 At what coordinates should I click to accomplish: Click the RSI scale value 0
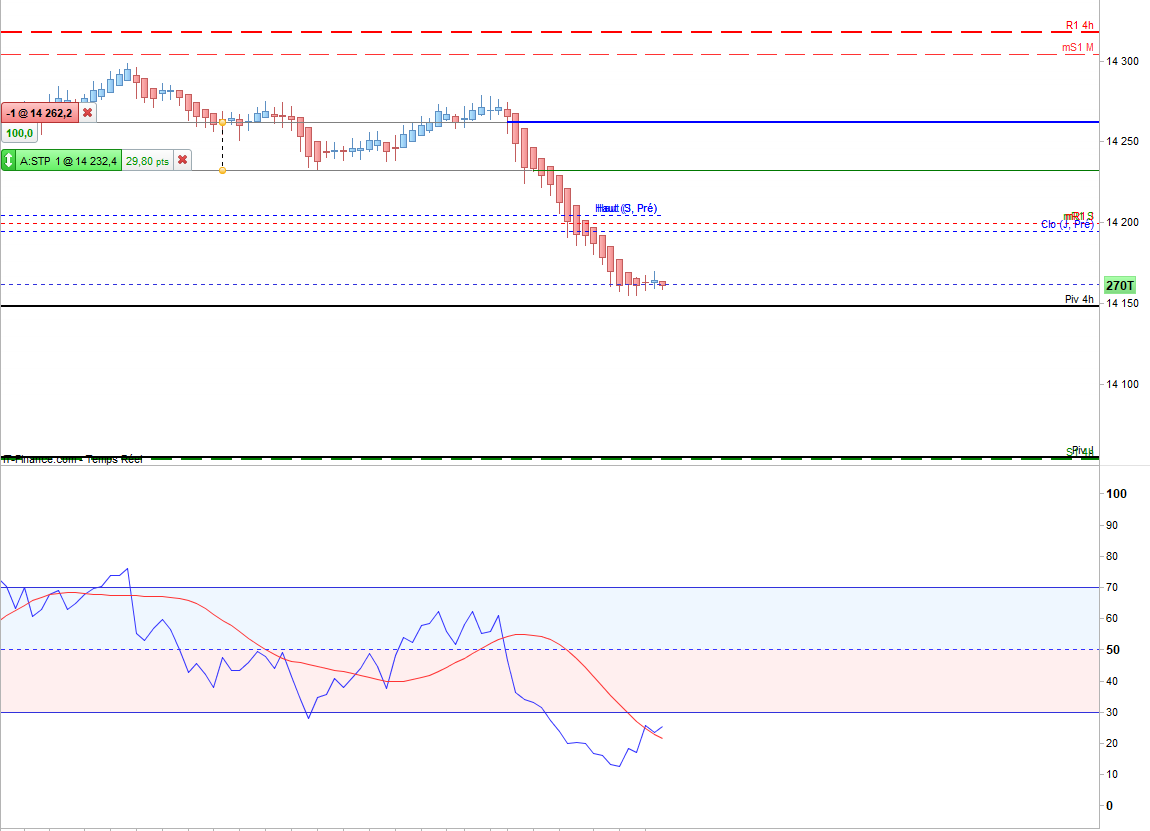click(x=1109, y=805)
